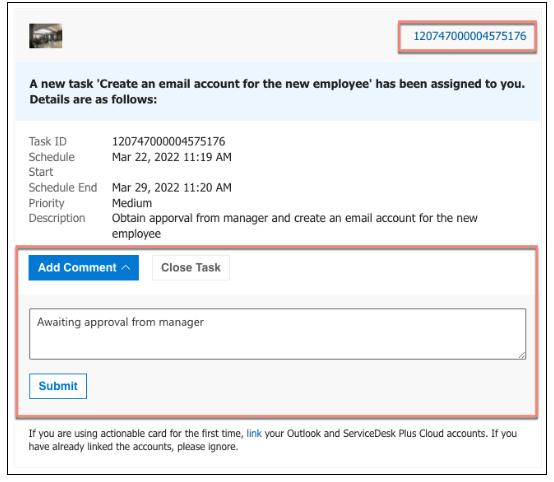The width and height of the screenshot is (554, 482).
Task: Collapse the Add Comment chevron arrow
Action: pos(126,268)
